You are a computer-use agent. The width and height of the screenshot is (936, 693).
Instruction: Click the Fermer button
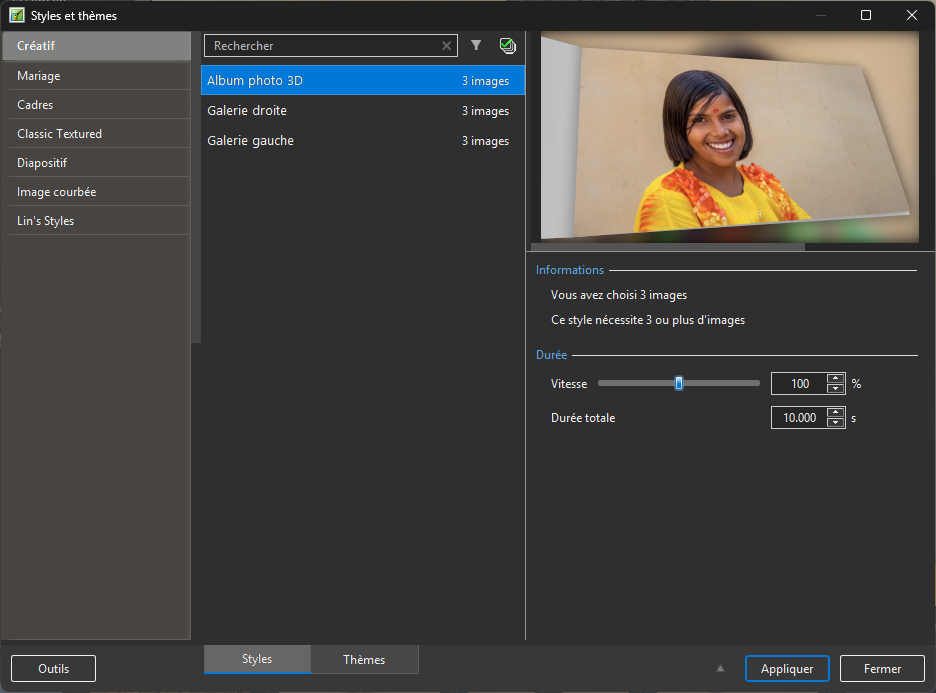tap(881, 668)
